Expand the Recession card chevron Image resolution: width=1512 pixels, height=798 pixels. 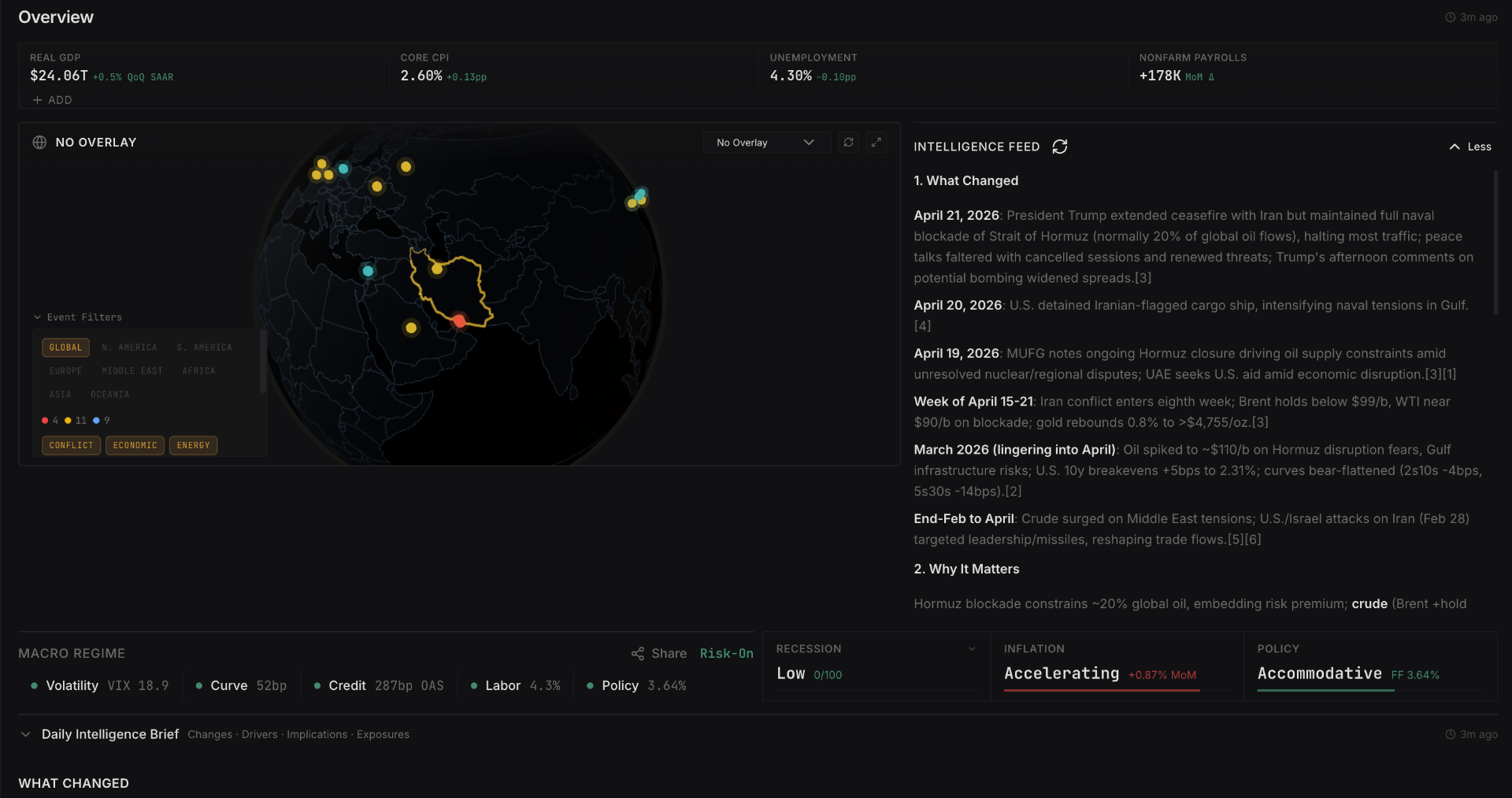[x=972, y=649]
